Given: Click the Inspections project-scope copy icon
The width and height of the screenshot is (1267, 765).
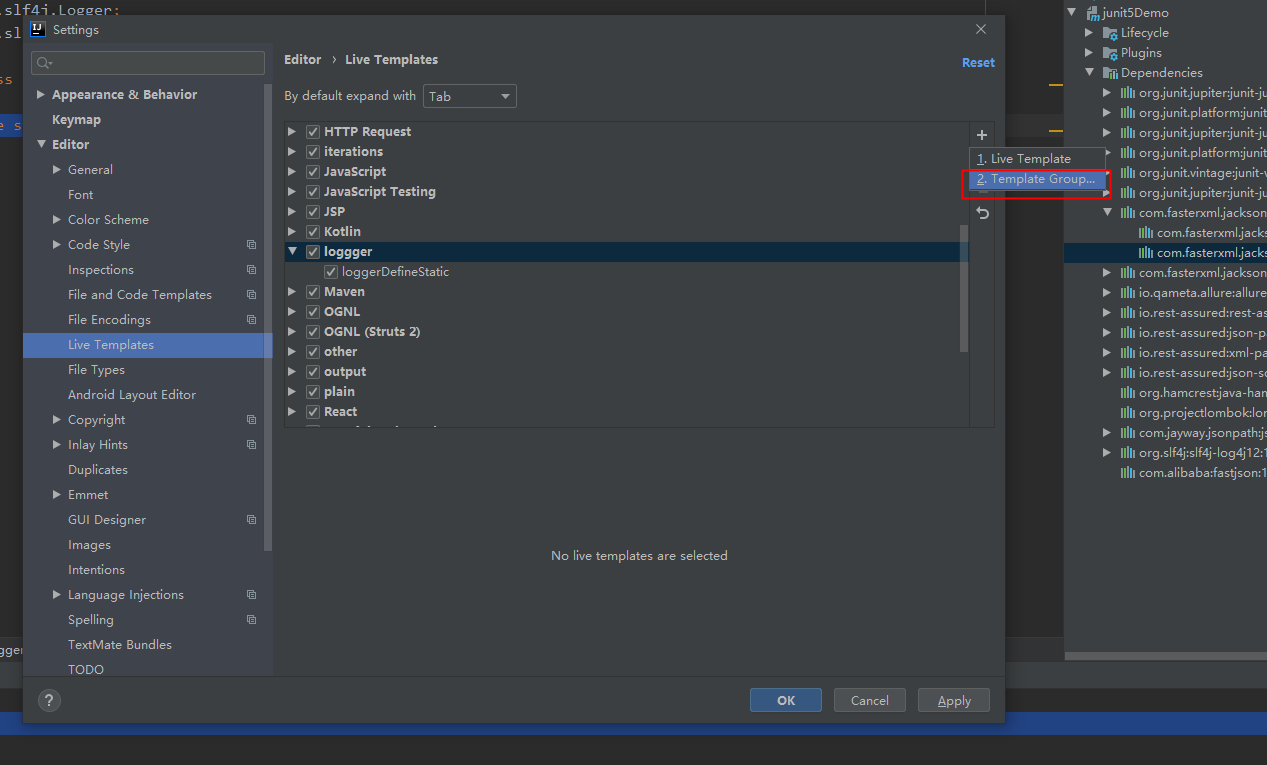Looking at the screenshot, I should pyautogui.click(x=252, y=270).
